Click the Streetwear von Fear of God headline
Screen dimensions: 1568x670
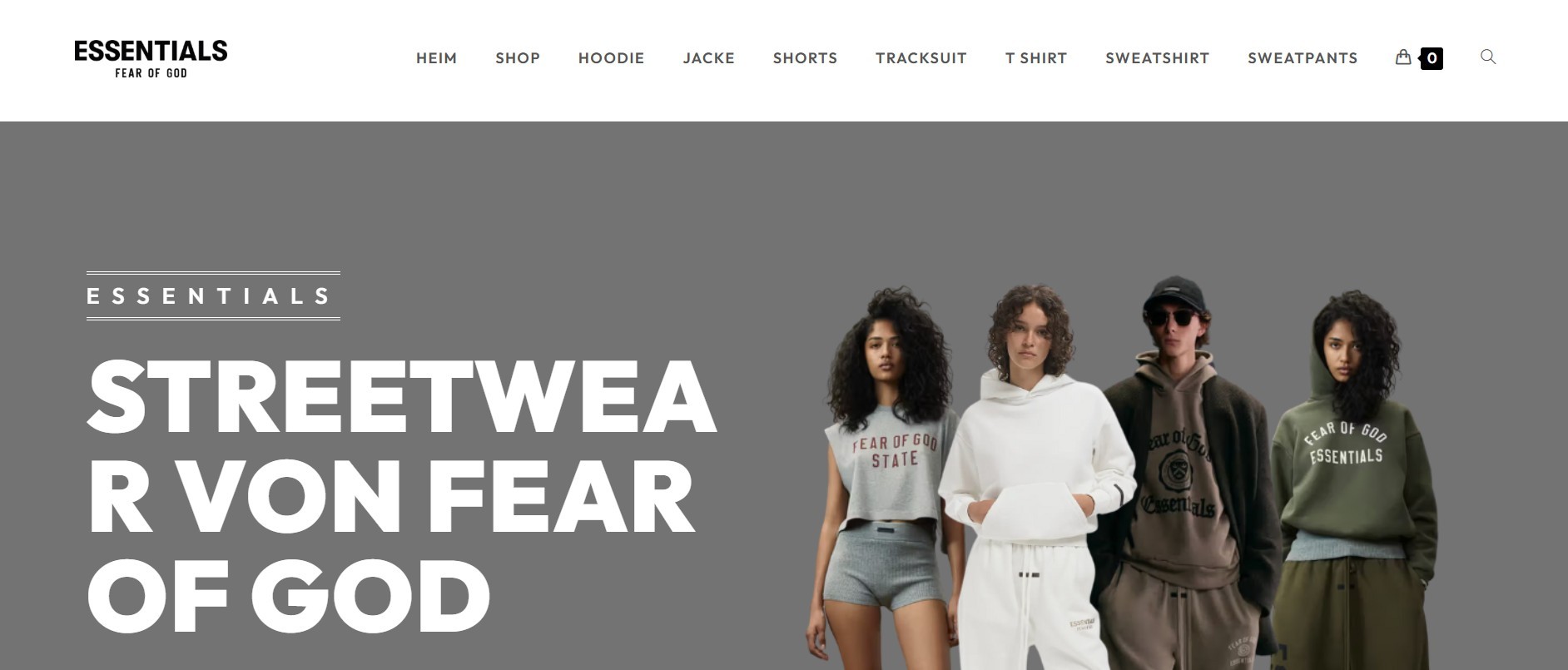[402, 496]
